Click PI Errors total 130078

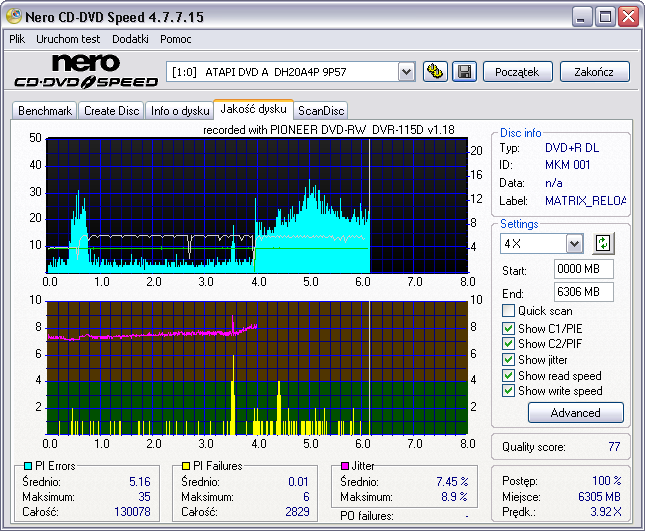coord(132,512)
